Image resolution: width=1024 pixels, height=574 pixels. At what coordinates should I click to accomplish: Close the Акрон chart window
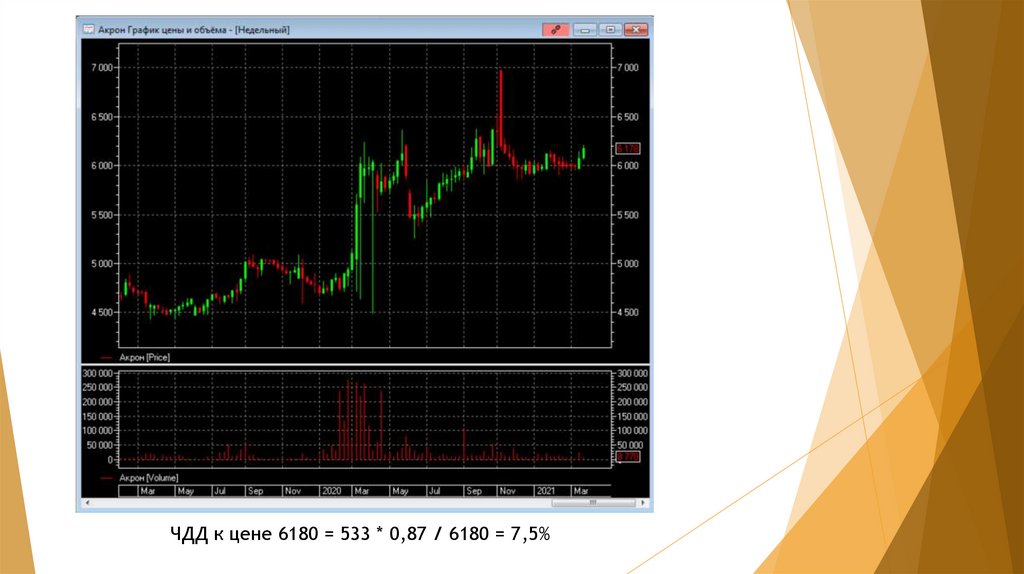pyautogui.click(x=635, y=29)
